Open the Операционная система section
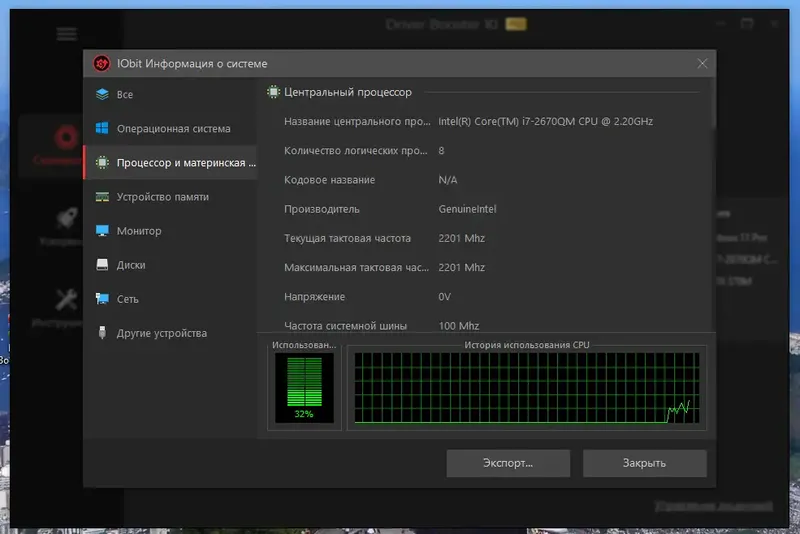The height and width of the screenshot is (534, 800). [170, 129]
